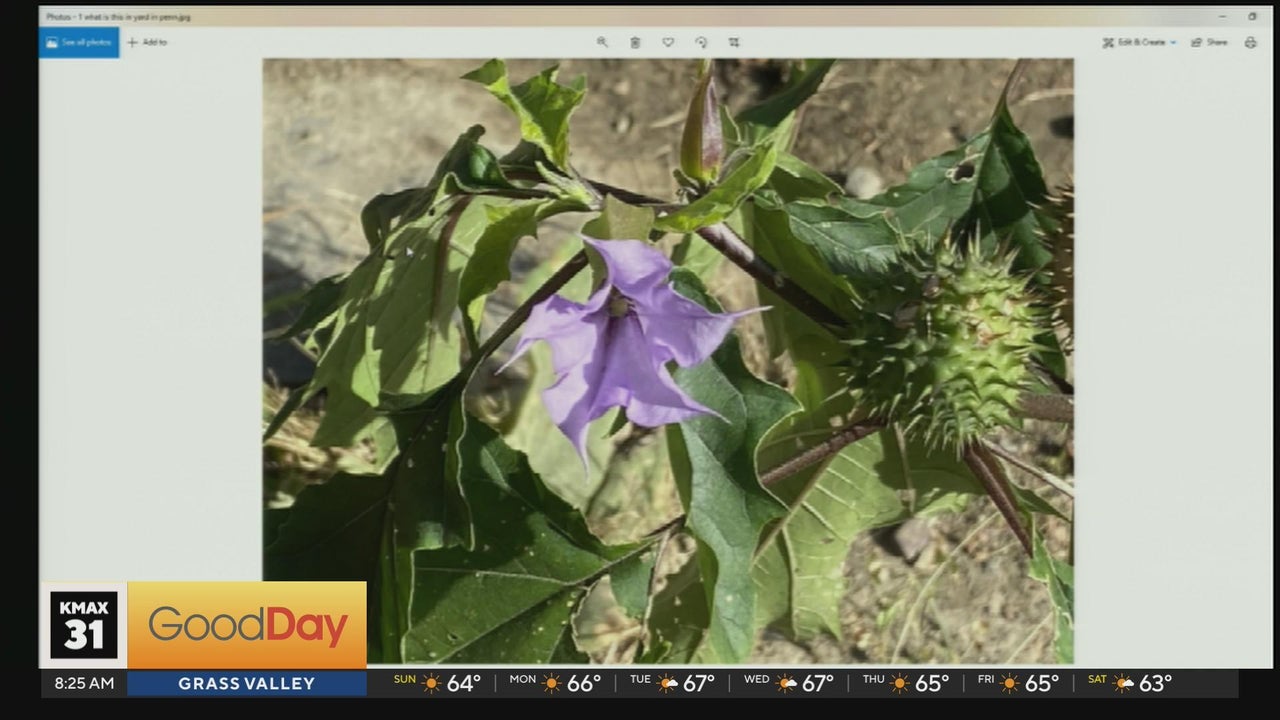The height and width of the screenshot is (720, 1280).
Task: Click the KMAX 31 station logo
Action: (x=84, y=625)
